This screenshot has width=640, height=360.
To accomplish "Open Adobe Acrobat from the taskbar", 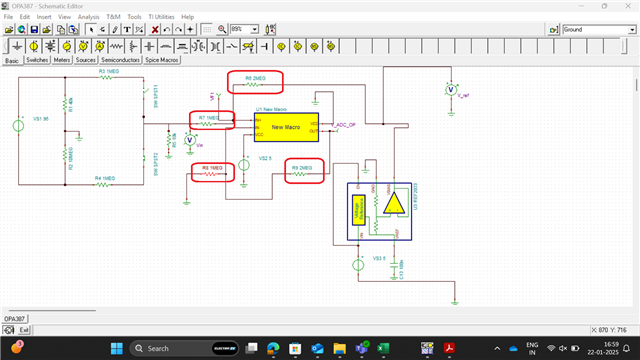I will [449, 348].
